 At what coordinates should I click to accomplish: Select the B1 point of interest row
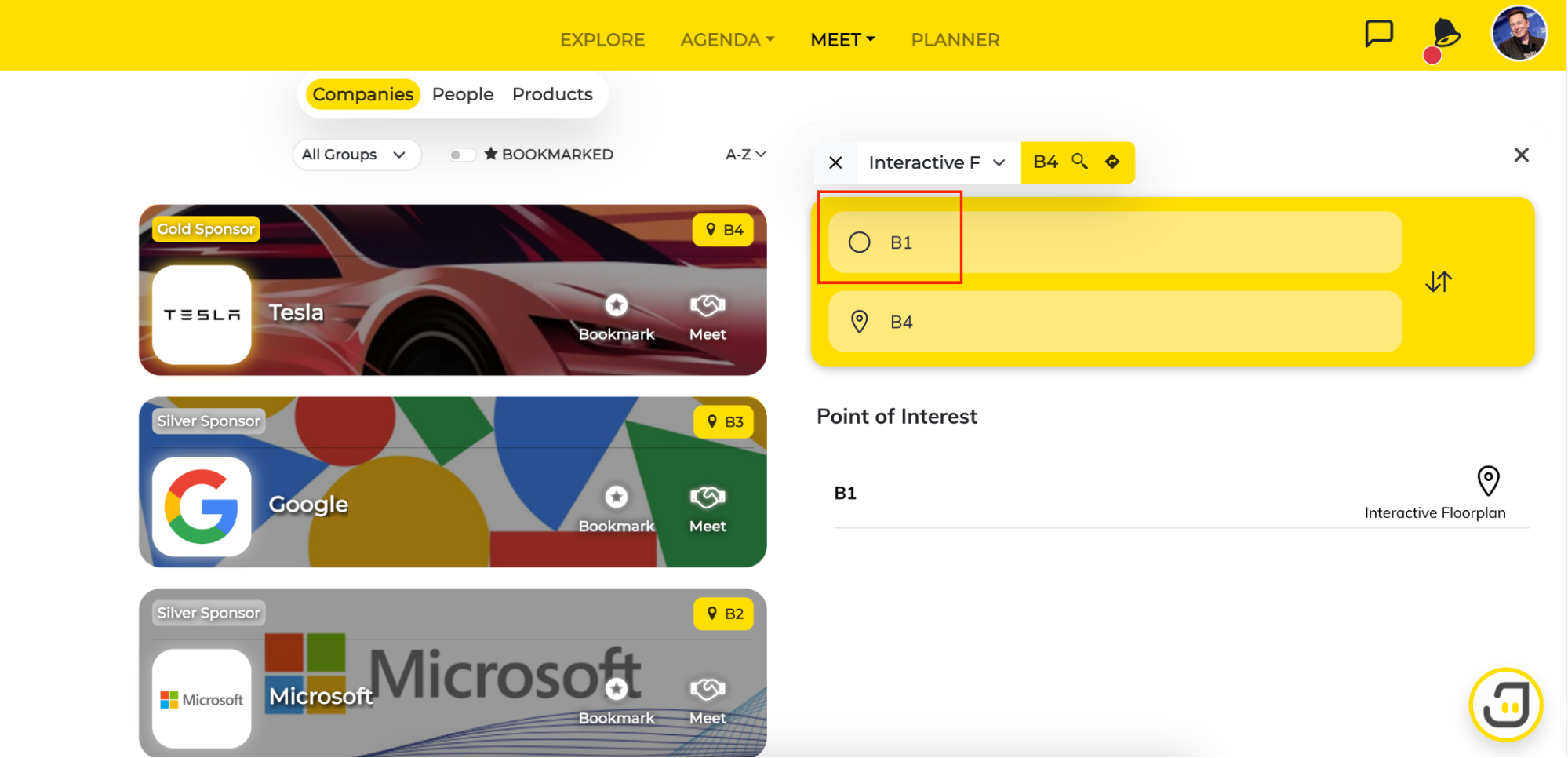(1181, 493)
